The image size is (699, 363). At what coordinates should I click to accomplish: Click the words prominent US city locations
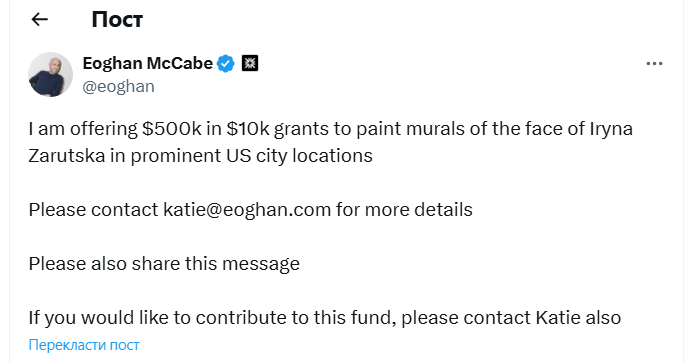pos(251,156)
